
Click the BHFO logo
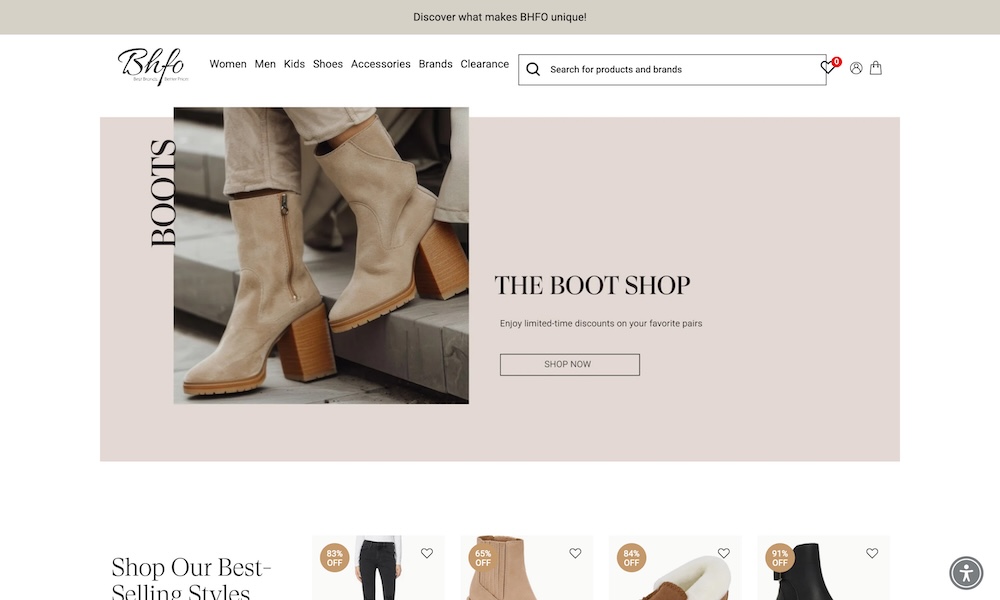coord(152,65)
